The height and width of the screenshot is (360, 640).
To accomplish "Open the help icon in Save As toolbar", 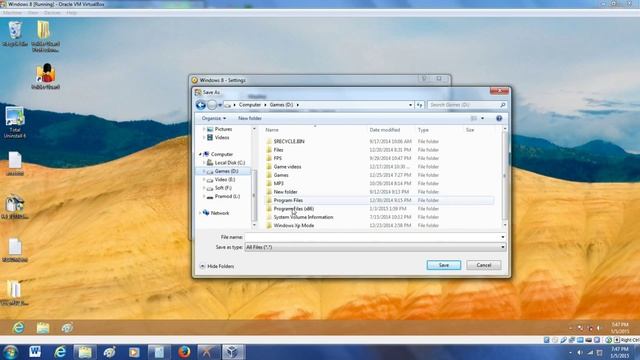I will [499, 118].
